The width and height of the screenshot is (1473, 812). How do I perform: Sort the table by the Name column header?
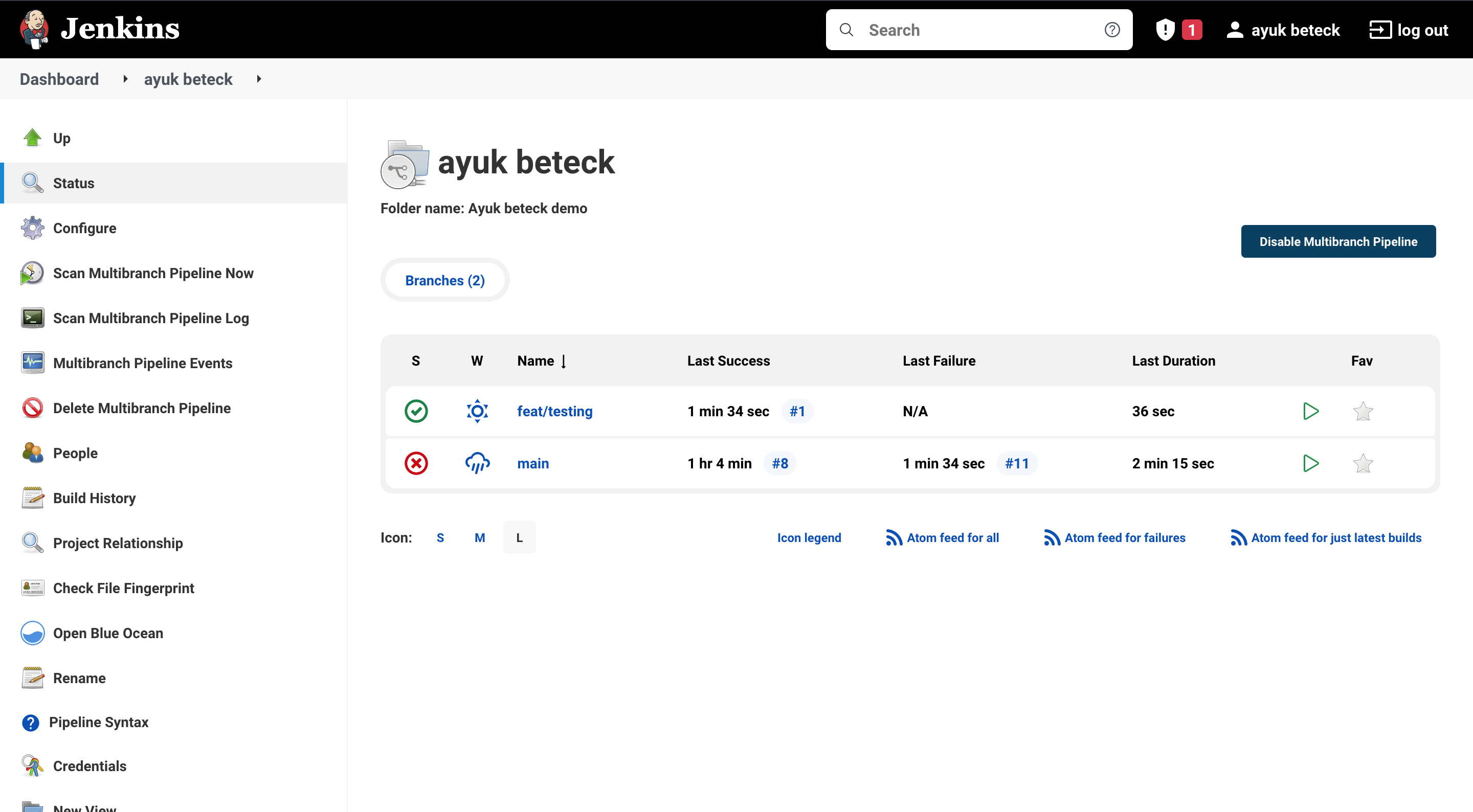click(x=536, y=361)
